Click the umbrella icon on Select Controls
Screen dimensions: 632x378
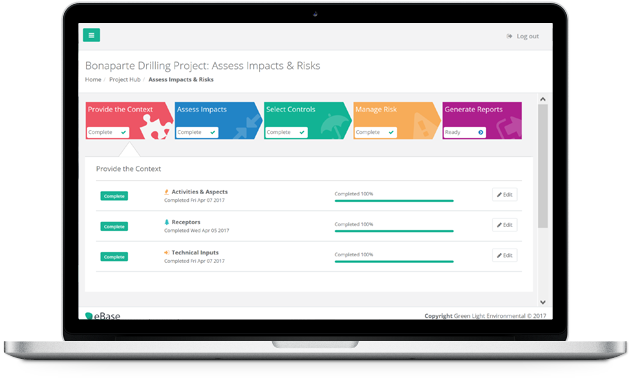[x=335, y=127]
